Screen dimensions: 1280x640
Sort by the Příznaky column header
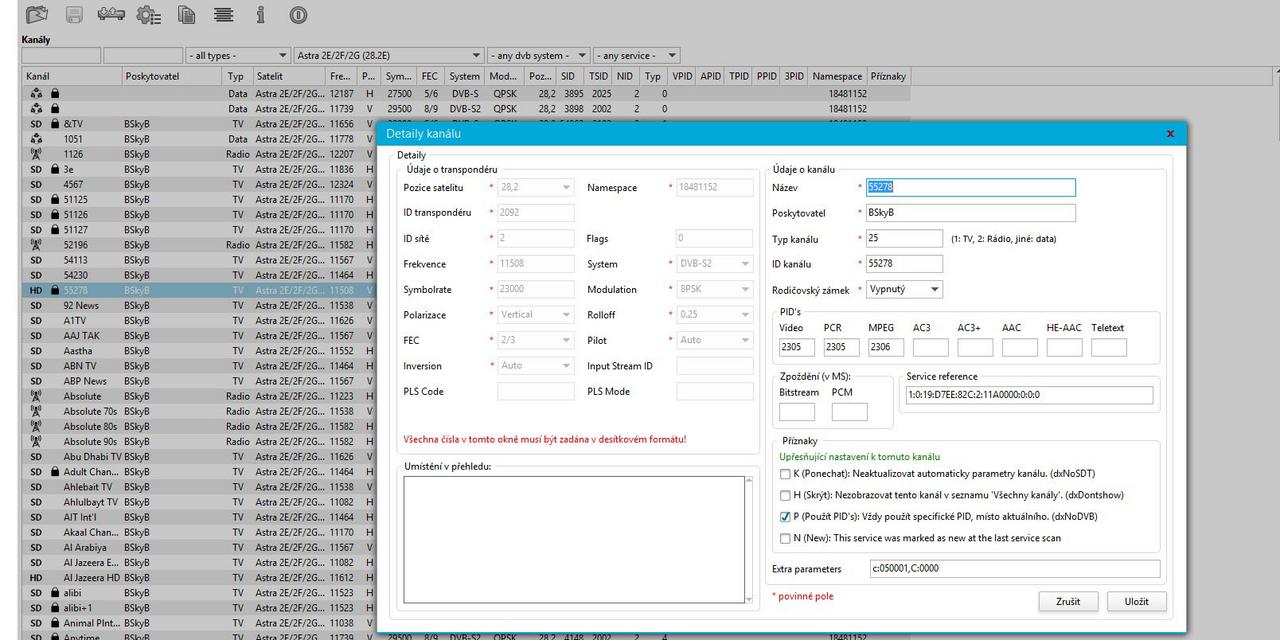point(888,76)
